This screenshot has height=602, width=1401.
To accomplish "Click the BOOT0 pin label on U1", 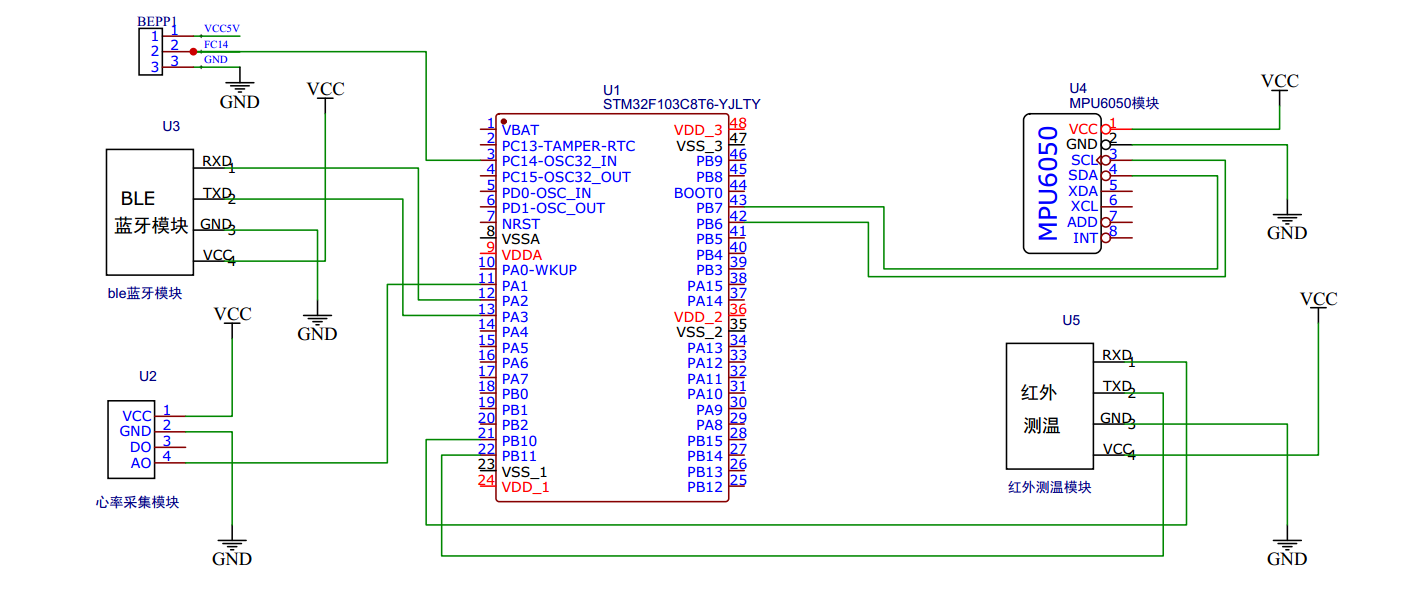I will pos(698,192).
